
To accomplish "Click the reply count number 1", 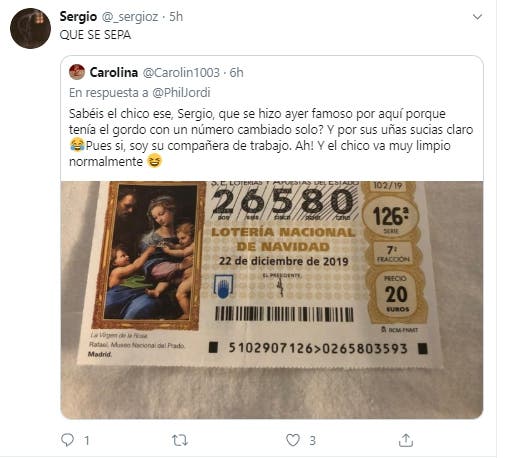I will [x=87, y=441].
